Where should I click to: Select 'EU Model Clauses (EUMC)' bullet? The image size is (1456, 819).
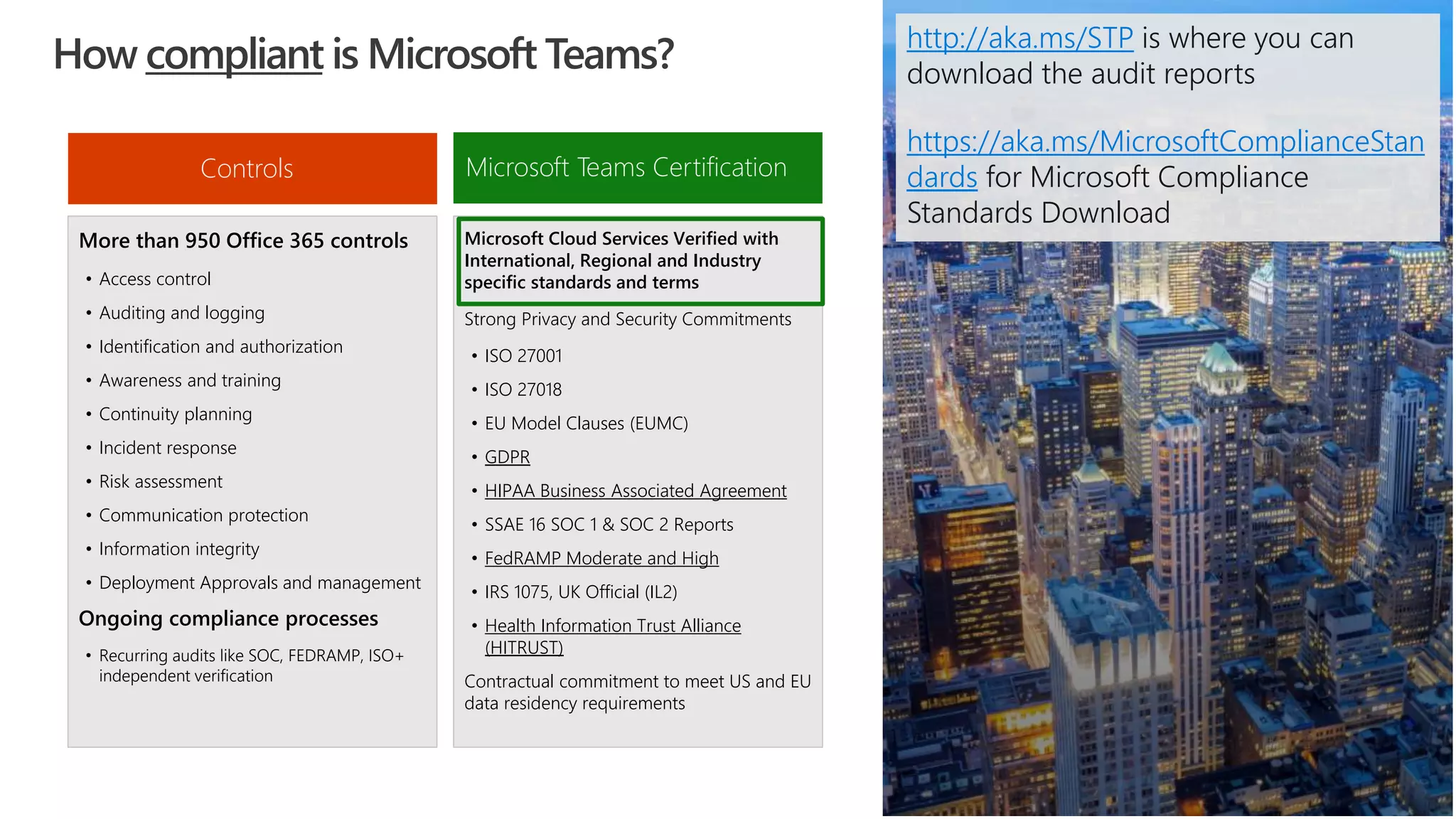[587, 423]
